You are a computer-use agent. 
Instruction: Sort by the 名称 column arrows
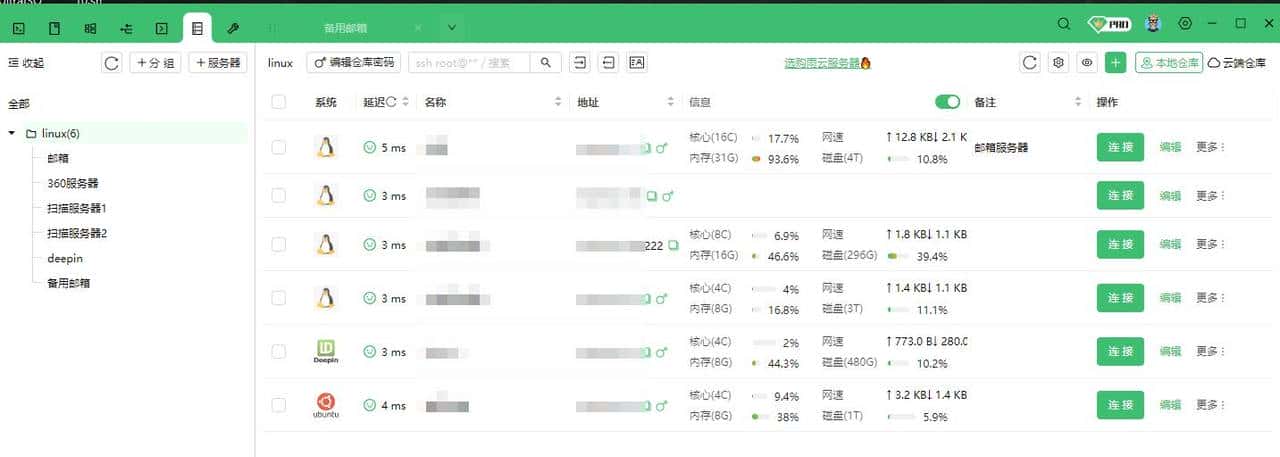point(558,102)
